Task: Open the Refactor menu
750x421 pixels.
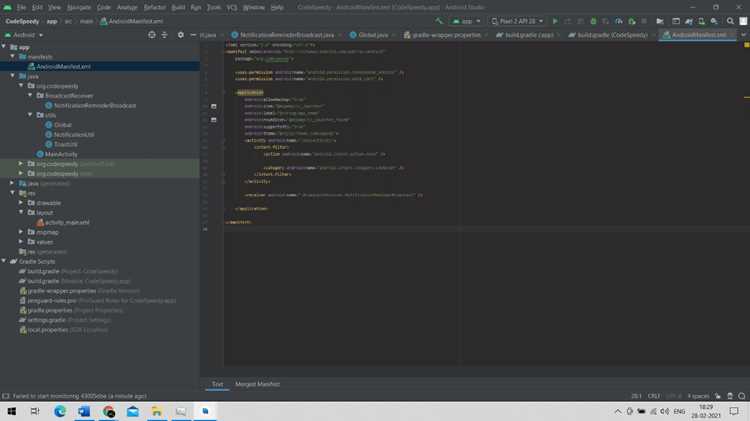Action: (x=154, y=7)
